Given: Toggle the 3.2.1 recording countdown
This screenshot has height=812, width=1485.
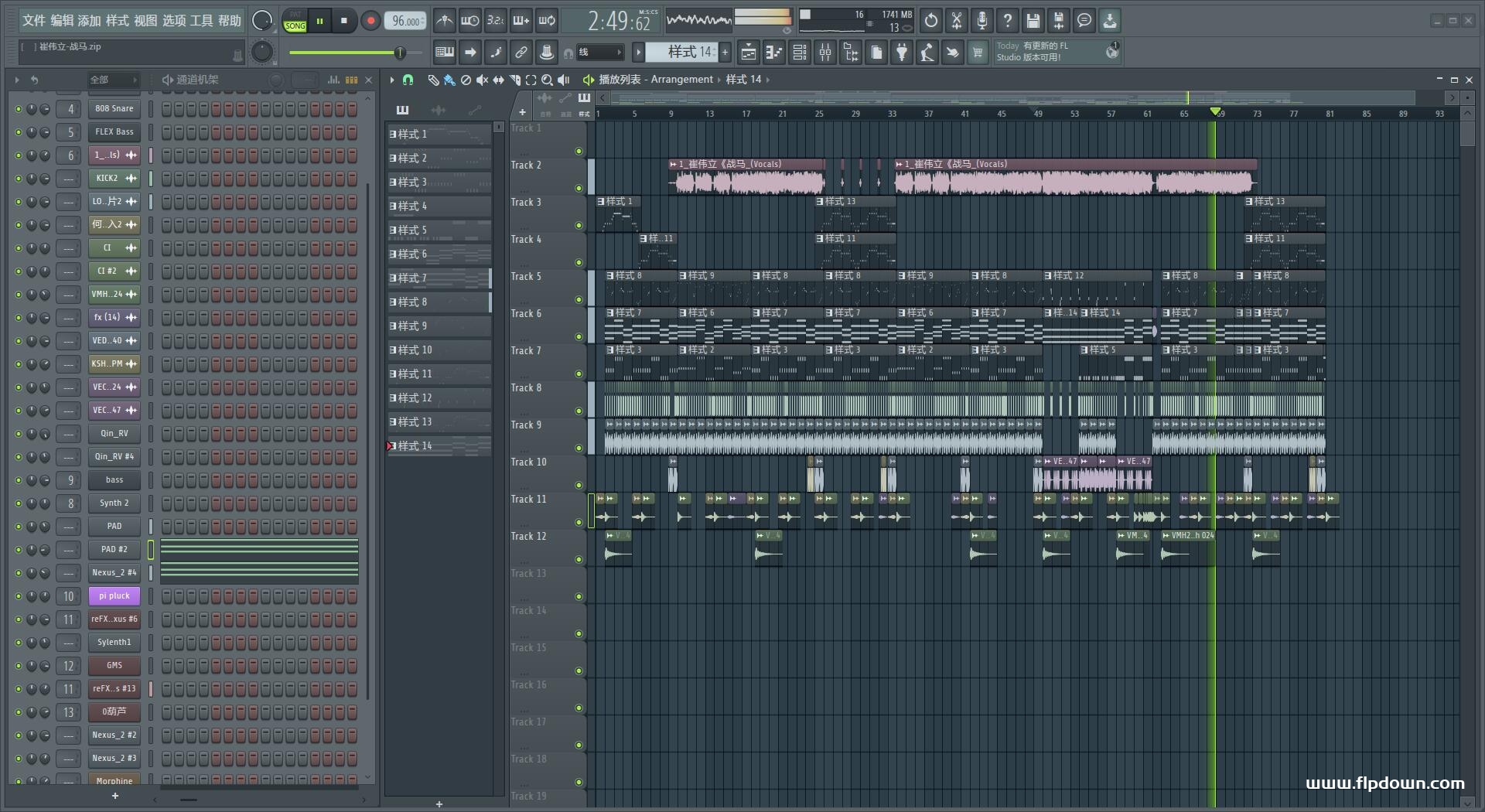Looking at the screenshot, I should pyautogui.click(x=495, y=21).
